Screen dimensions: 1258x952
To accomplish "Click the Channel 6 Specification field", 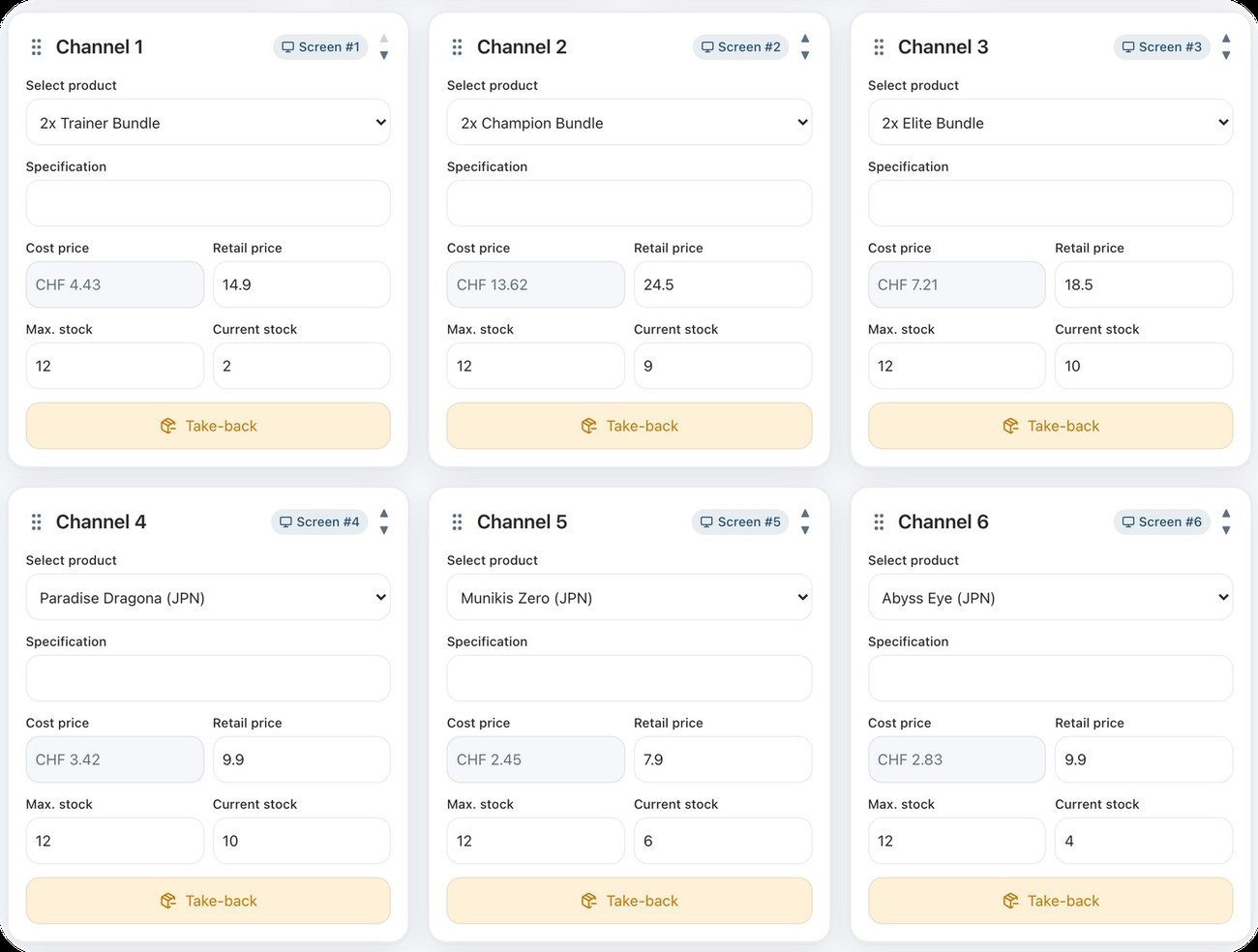I will pos(1050,678).
